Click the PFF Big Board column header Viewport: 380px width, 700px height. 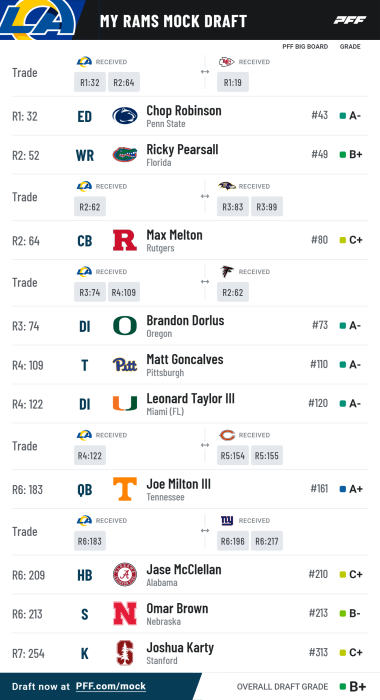[305, 46]
